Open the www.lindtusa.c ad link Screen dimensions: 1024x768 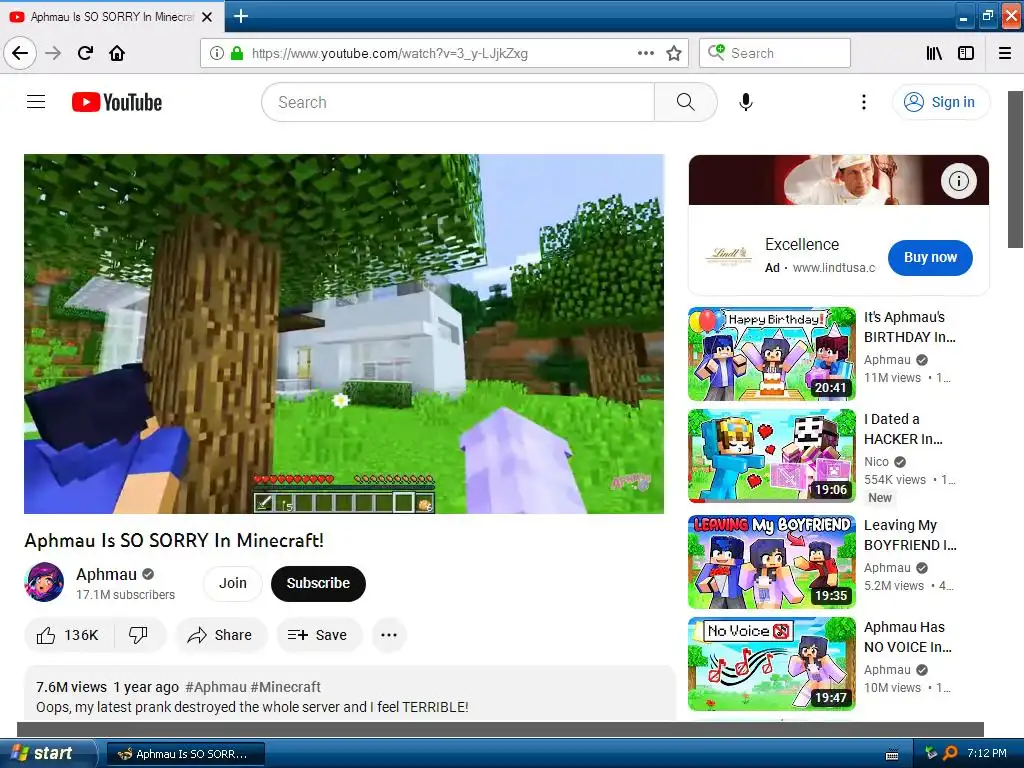(x=834, y=268)
